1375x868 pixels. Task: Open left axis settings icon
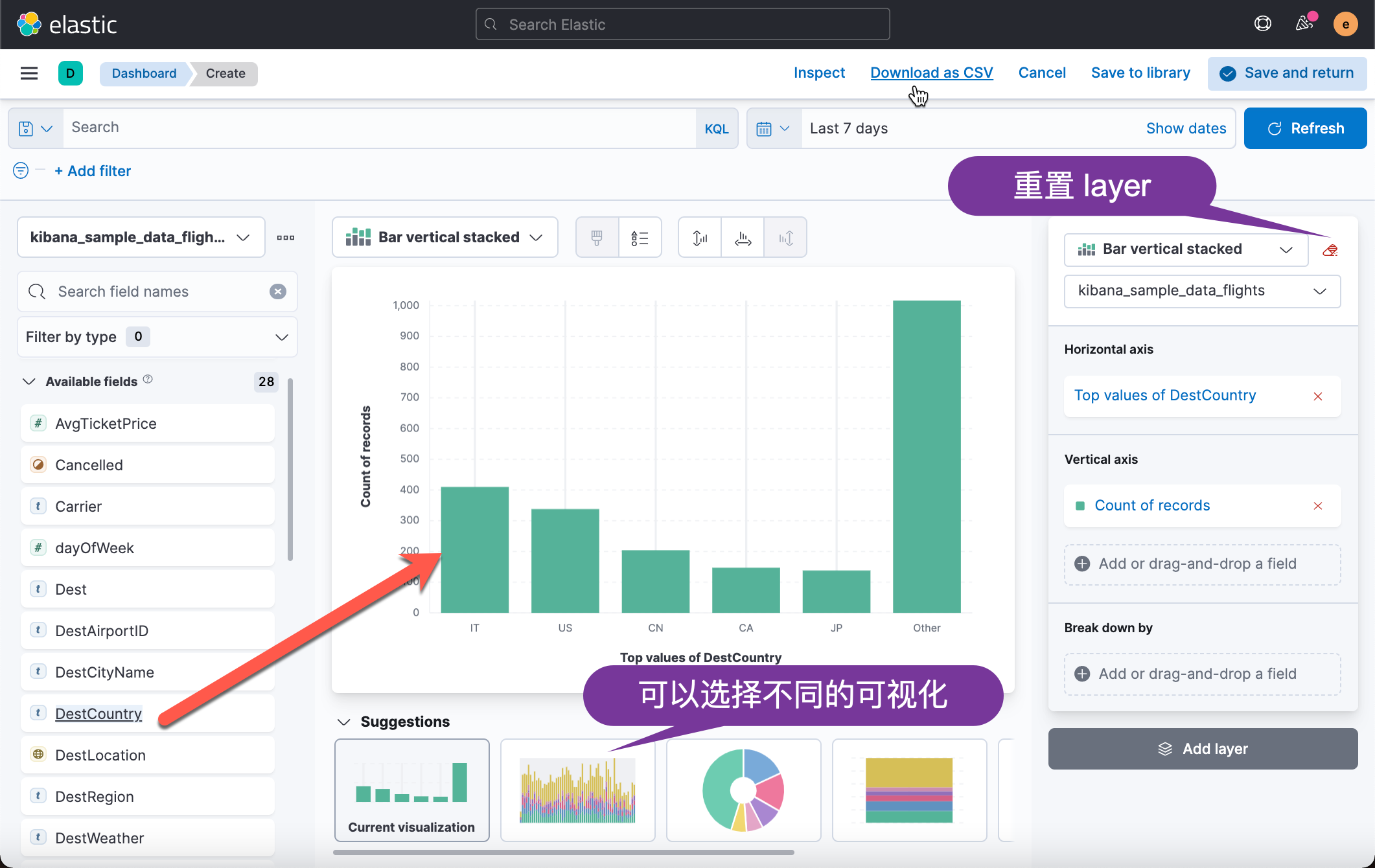click(x=700, y=238)
